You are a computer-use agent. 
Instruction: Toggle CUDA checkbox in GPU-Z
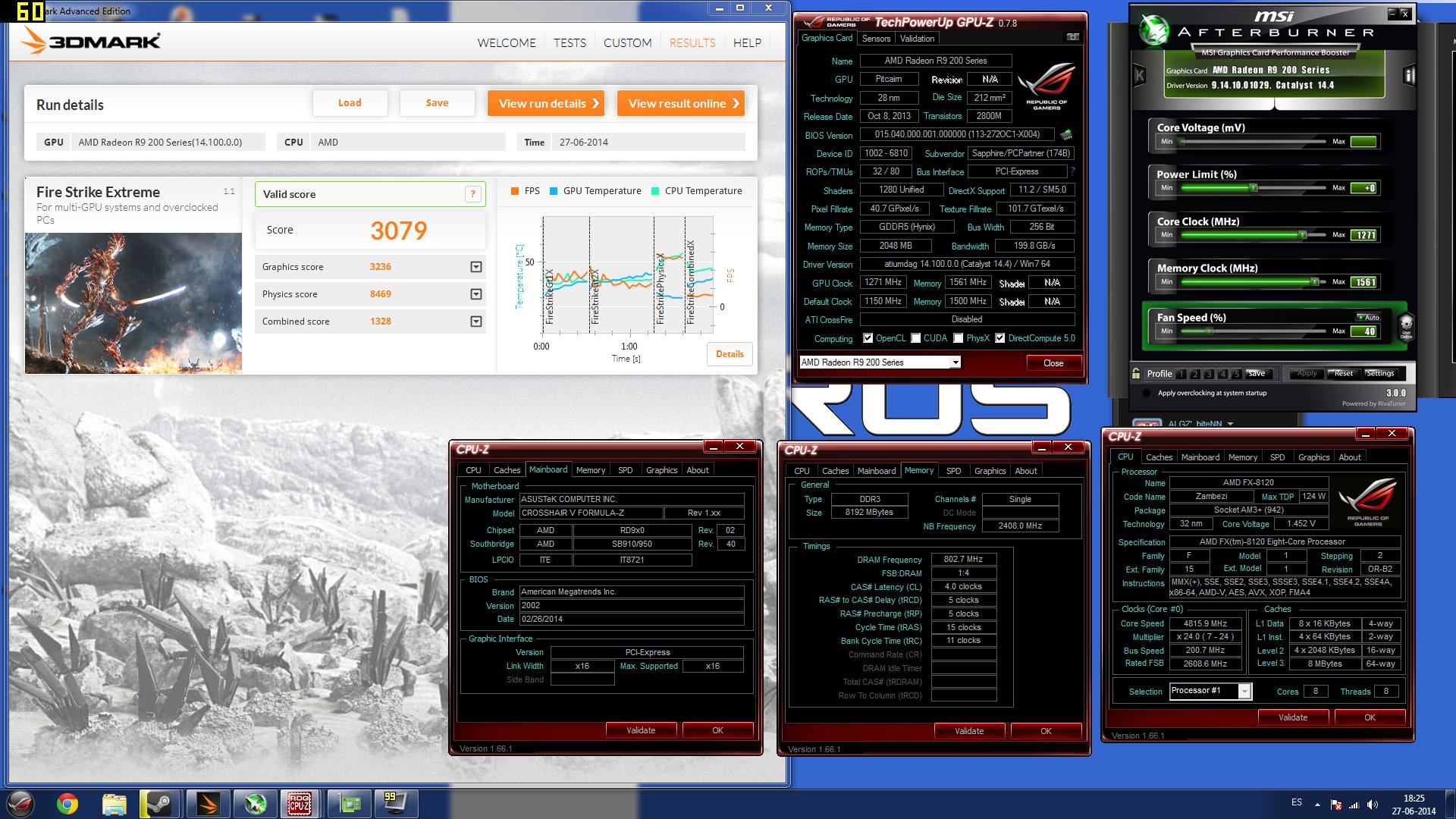[x=916, y=338]
